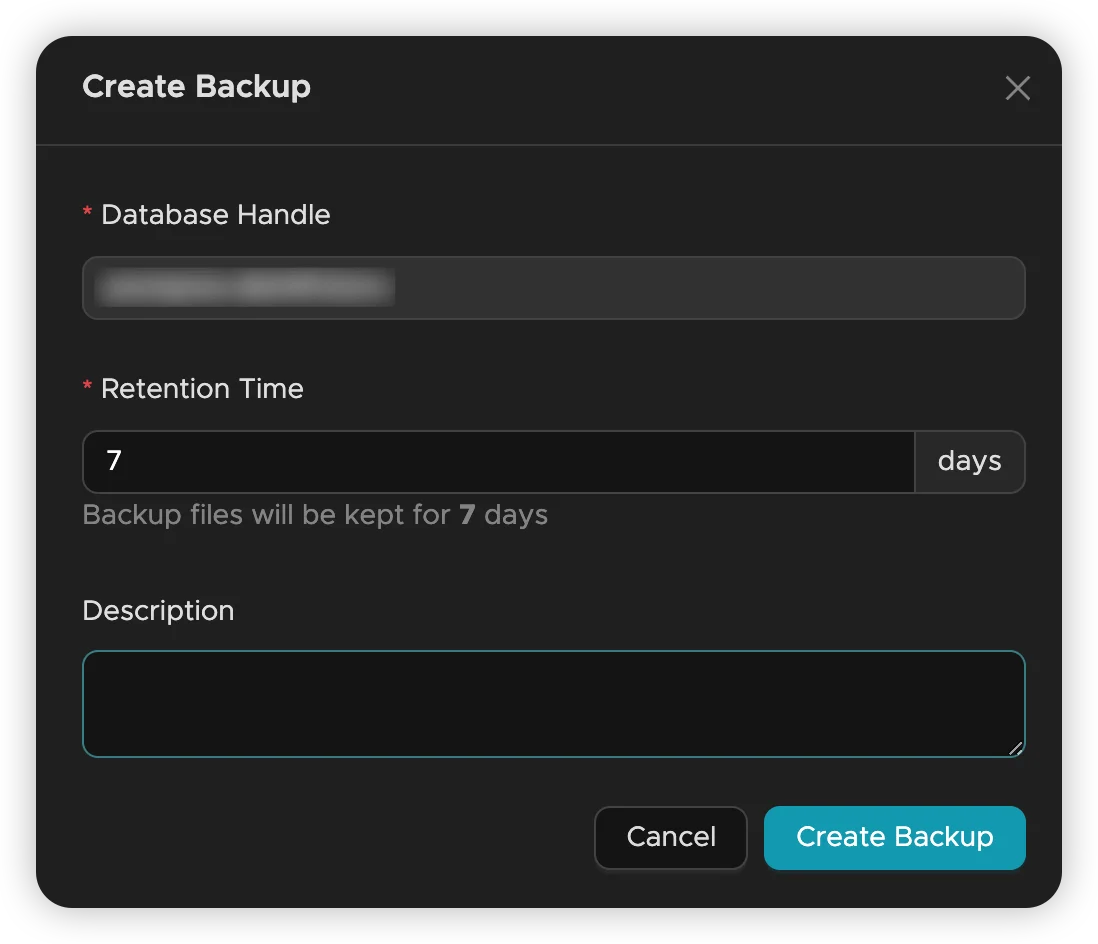
Task: Confirm with the teal Create Backup button
Action: 894,837
